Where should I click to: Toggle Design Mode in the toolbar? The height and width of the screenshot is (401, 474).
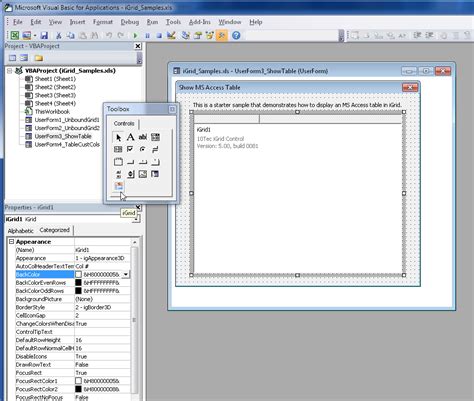(x=171, y=35)
